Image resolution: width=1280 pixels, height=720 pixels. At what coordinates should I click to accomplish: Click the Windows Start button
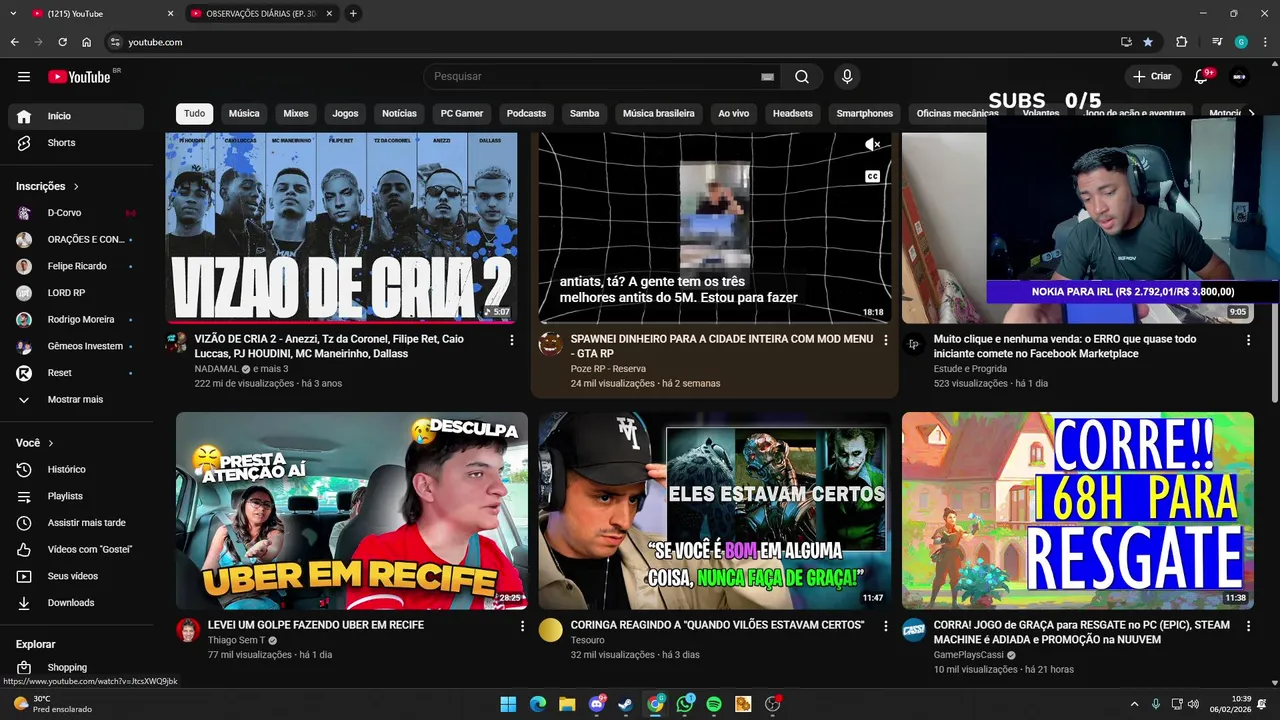click(508, 704)
